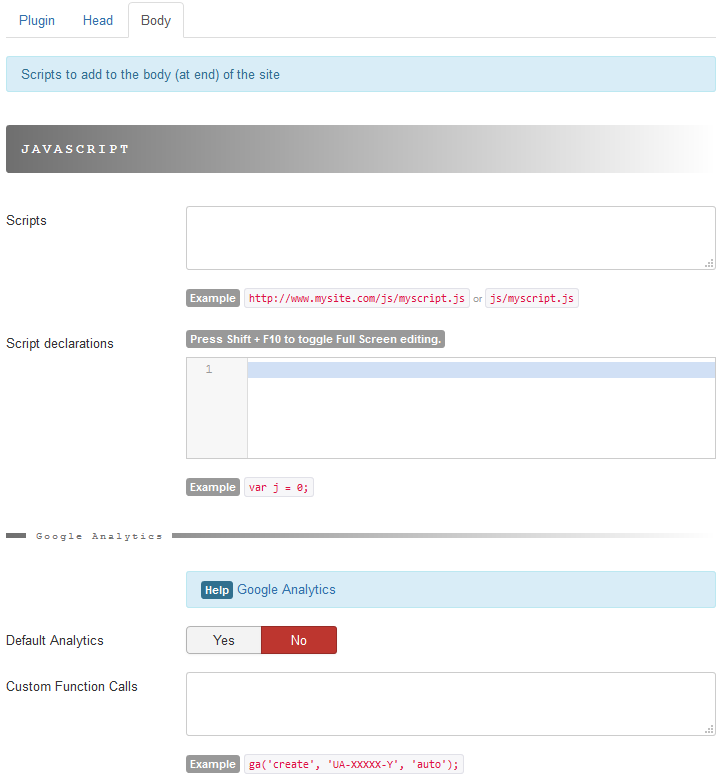
Task: Click inside the Scripts text area
Action: [x=450, y=238]
